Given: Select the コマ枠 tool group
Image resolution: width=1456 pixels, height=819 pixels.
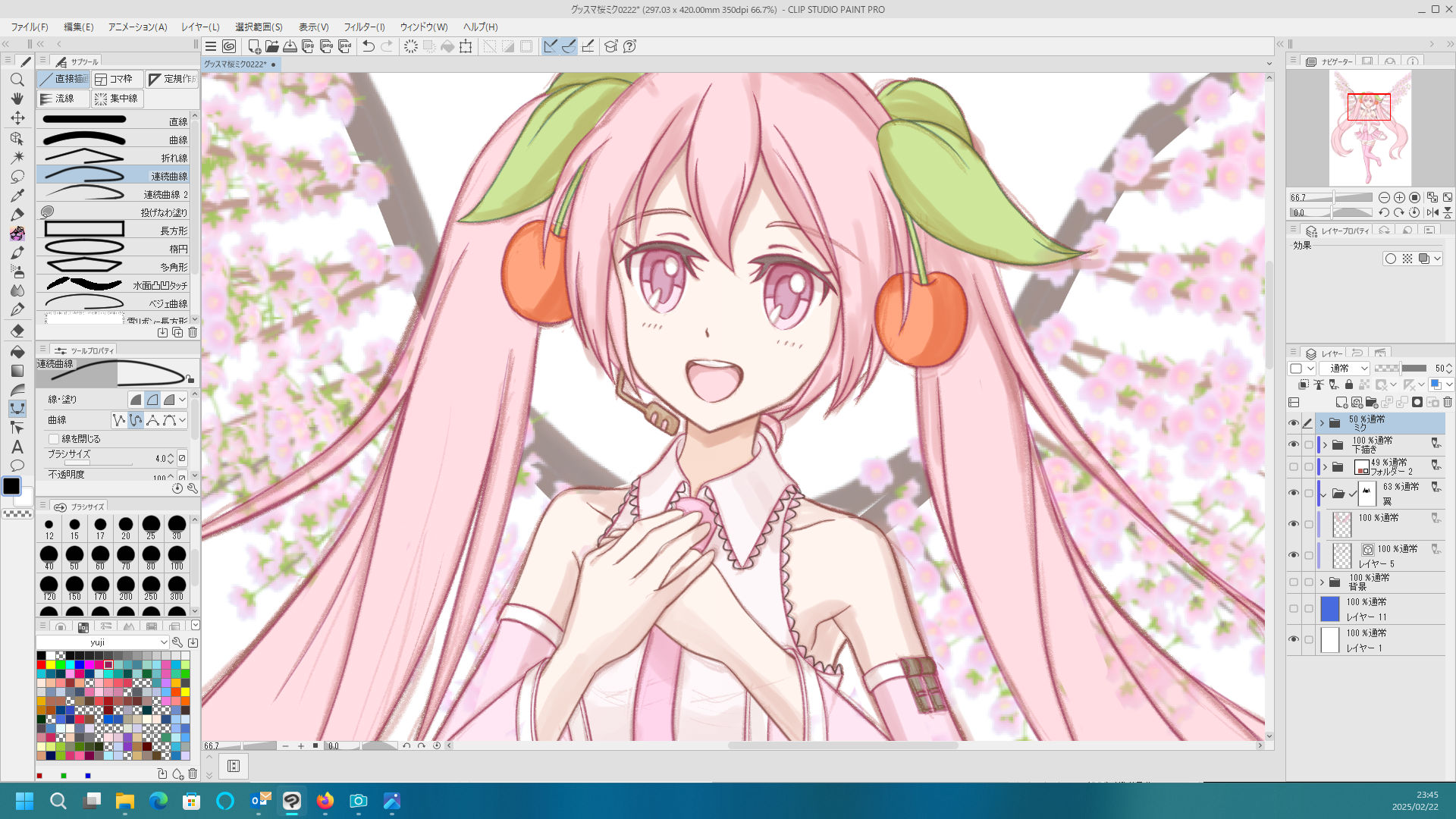Looking at the screenshot, I should [x=117, y=79].
